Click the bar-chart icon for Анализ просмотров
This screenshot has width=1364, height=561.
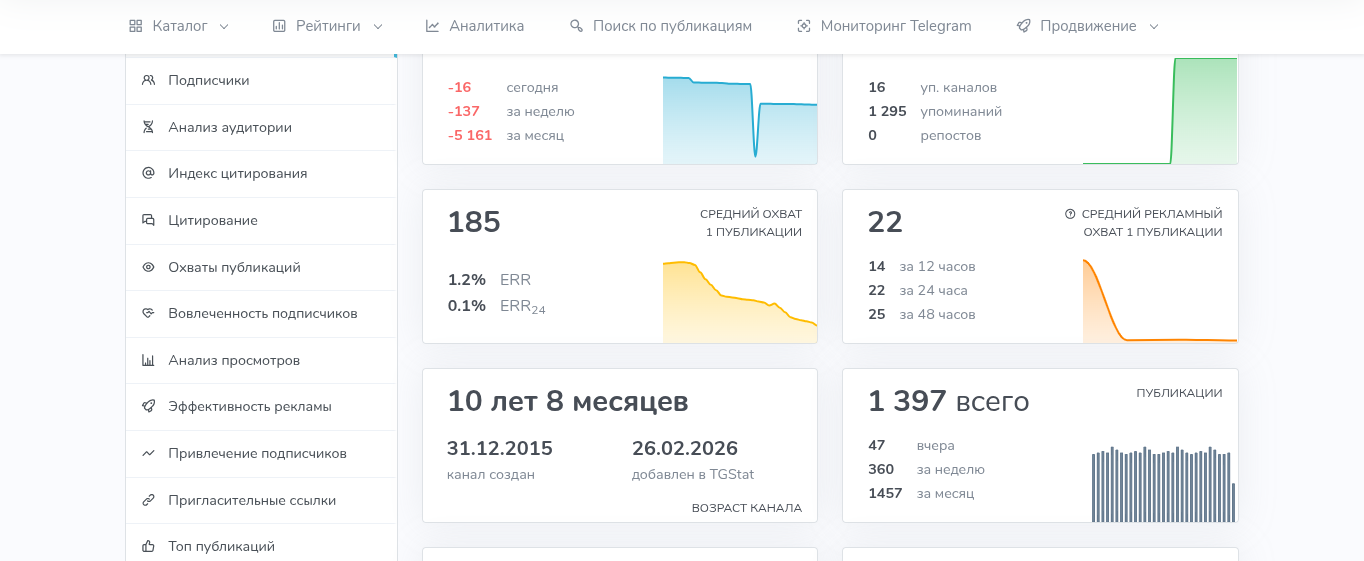(x=148, y=360)
